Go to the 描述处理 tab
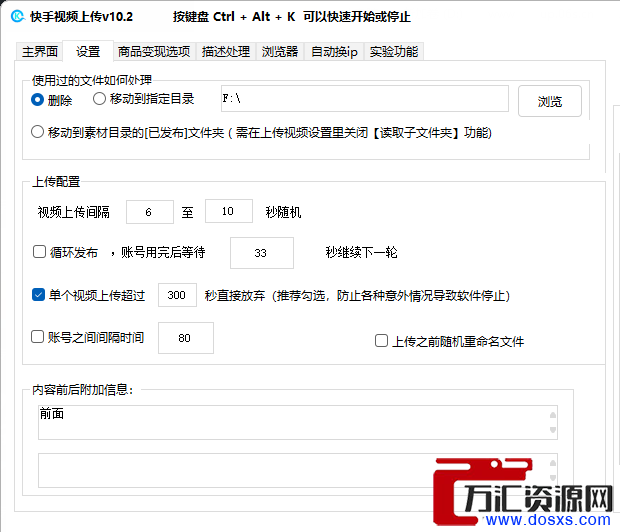This screenshot has height=532, width=620. point(226,51)
